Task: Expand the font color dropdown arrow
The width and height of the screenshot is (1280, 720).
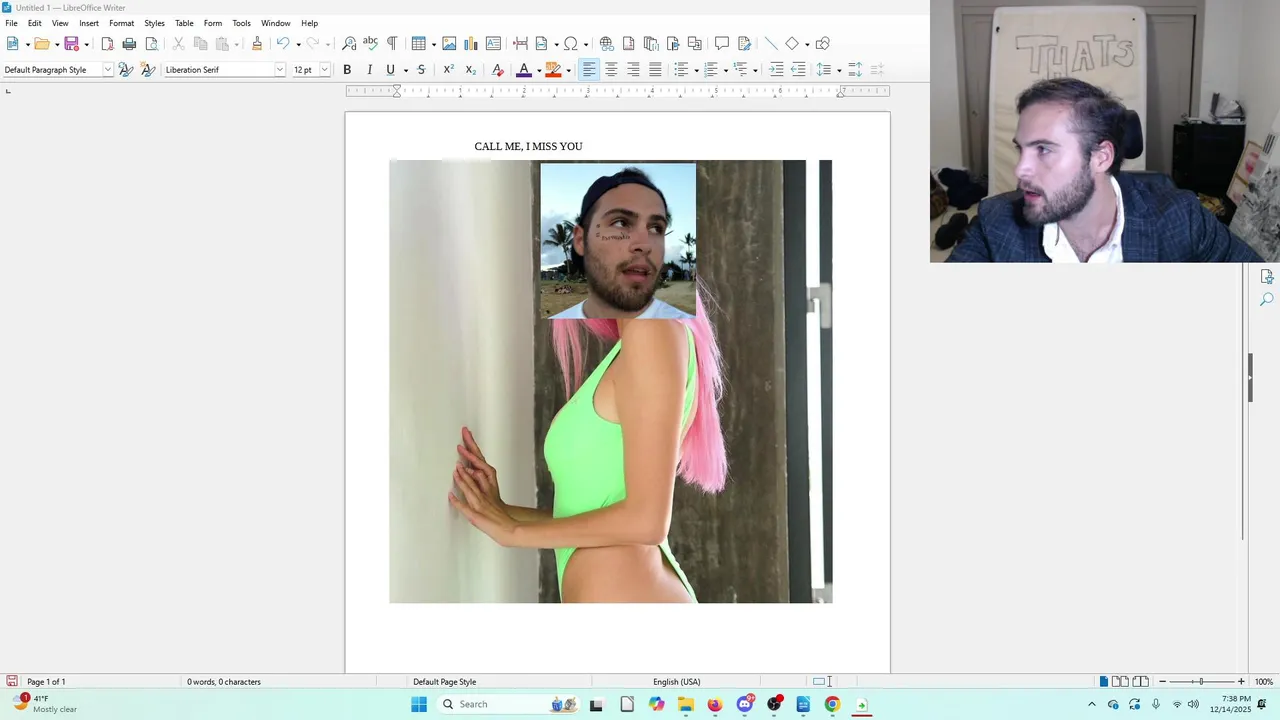Action: pos(539,70)
